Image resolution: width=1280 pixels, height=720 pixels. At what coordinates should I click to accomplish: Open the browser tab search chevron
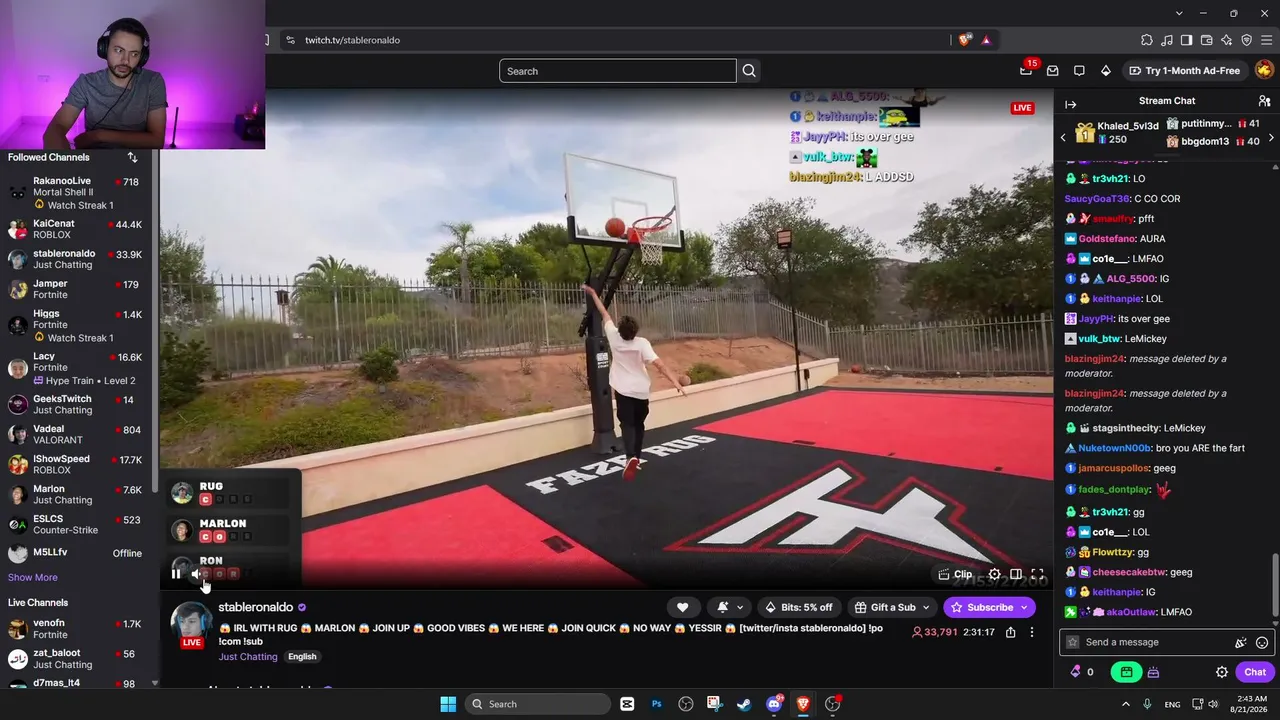pyautogui.click(x=1179, y=13)
